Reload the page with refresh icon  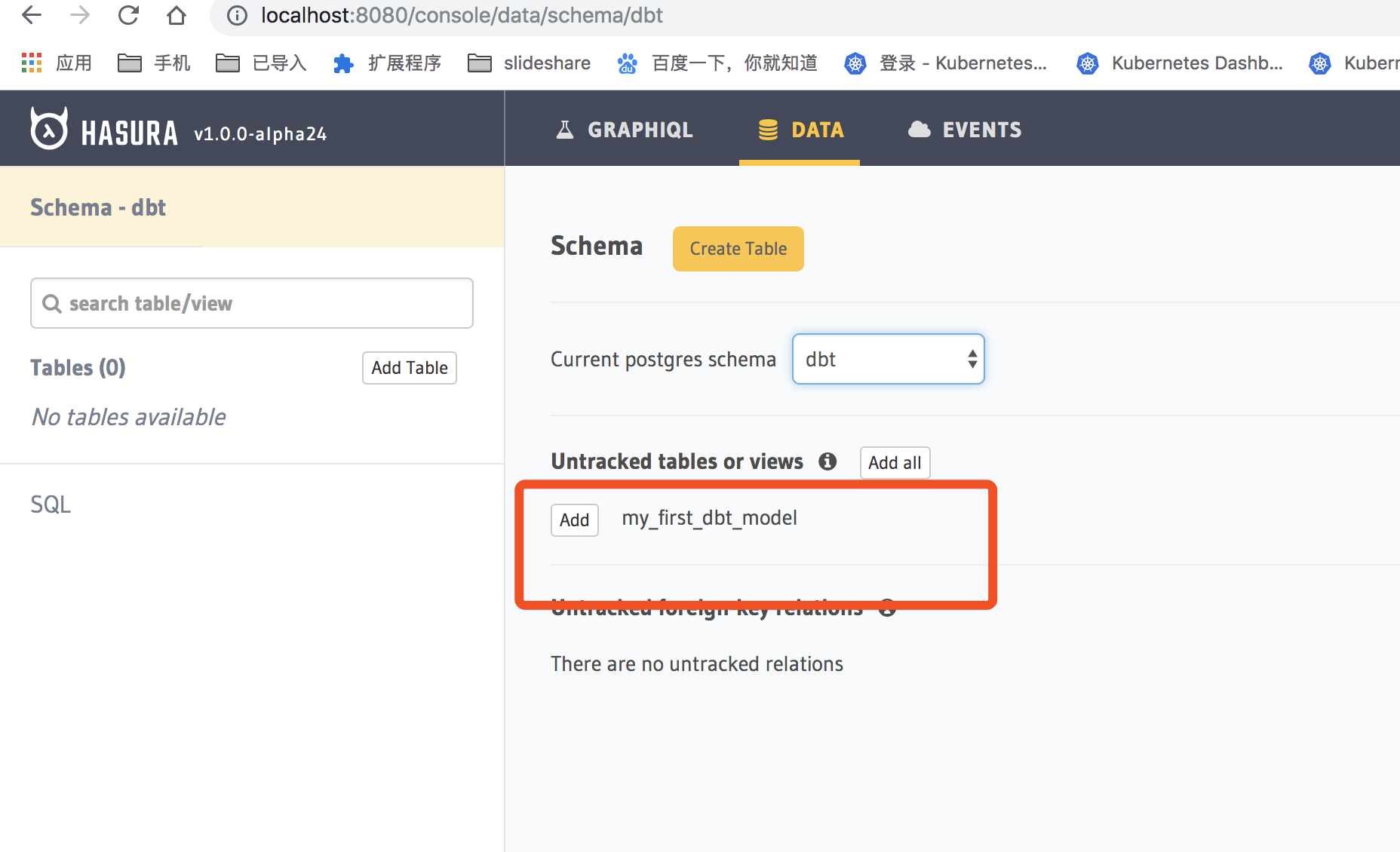coord(128,15)
